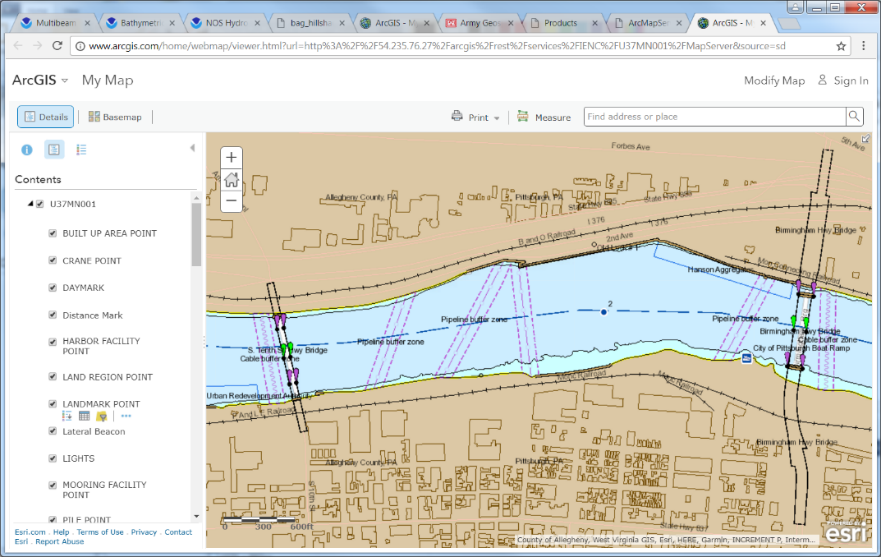Open more options for LANDMARK POINT layer
This screenshot has width=881, height=557.
pos(126,416)
